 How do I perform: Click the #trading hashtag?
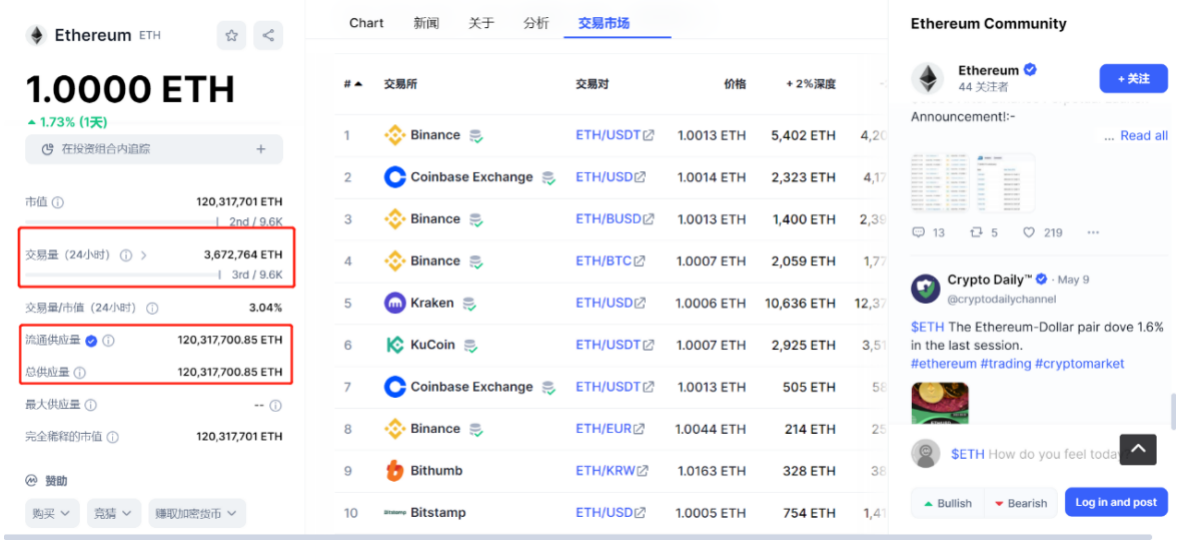click(x=1005, y=364)
